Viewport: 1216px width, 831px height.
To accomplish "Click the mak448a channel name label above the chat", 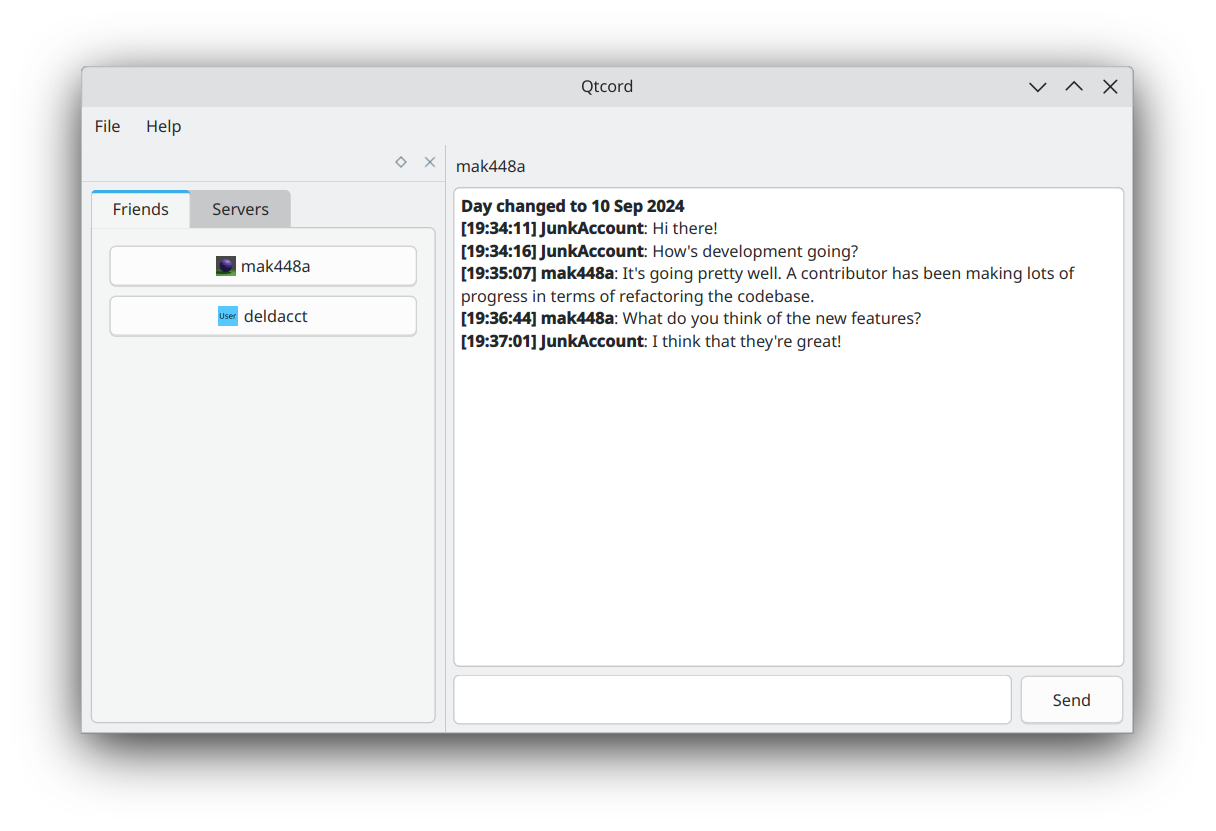I will (490, 166).
